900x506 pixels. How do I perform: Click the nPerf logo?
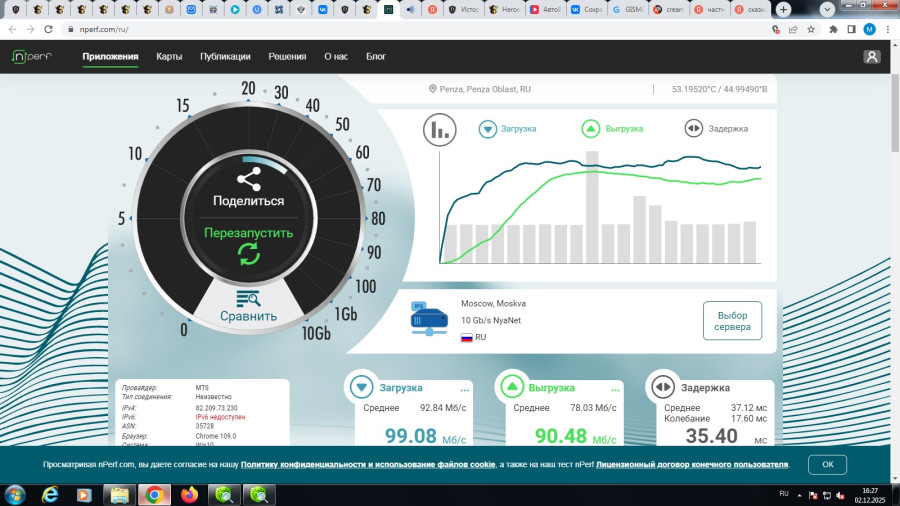(34, 57)
